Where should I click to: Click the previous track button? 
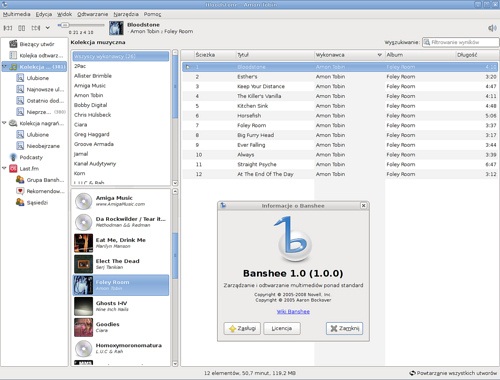click(x=8, y=28)
